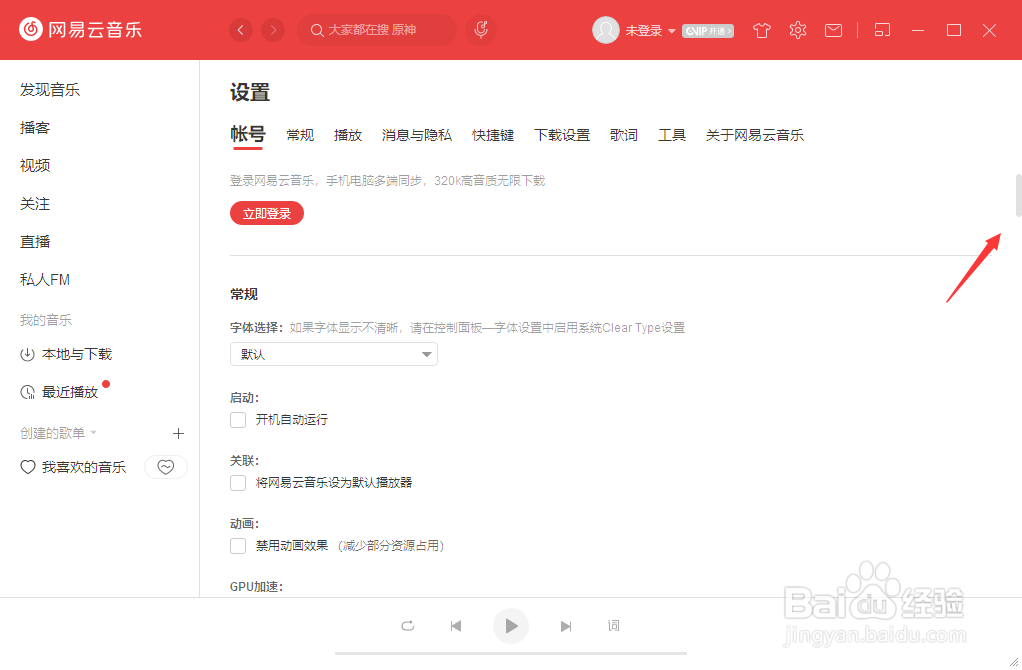Image resolution: width=1022 pixels, height=670 pixels.
Task: Open 最近播放 in sidebar
Action: (70, 392)
